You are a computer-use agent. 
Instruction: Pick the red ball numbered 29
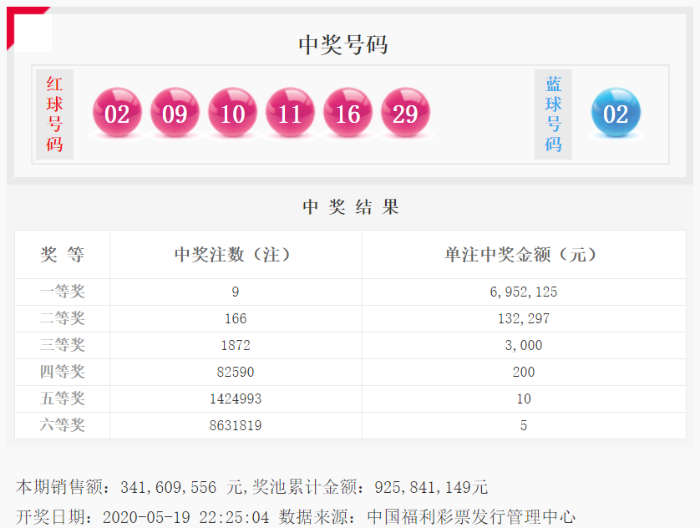point(405,114)
